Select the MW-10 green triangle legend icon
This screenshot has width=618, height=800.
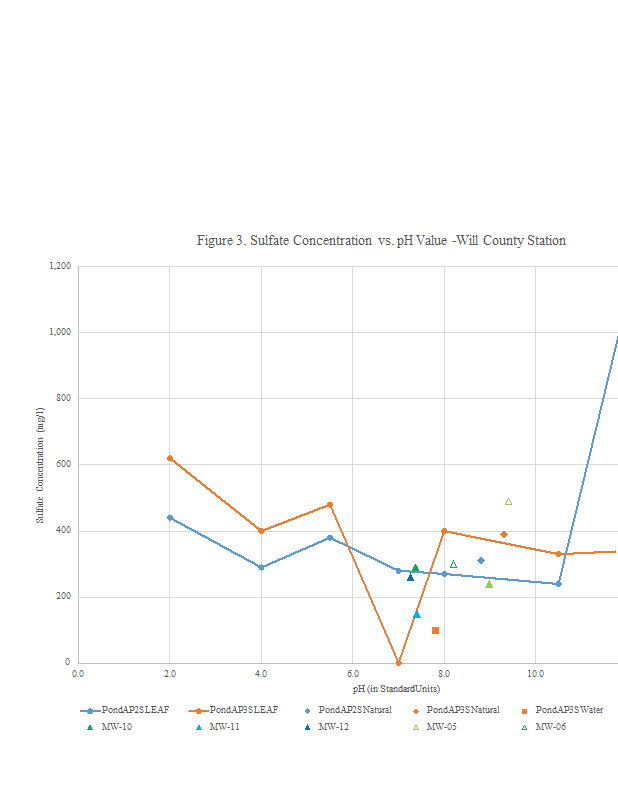(91, 727)
